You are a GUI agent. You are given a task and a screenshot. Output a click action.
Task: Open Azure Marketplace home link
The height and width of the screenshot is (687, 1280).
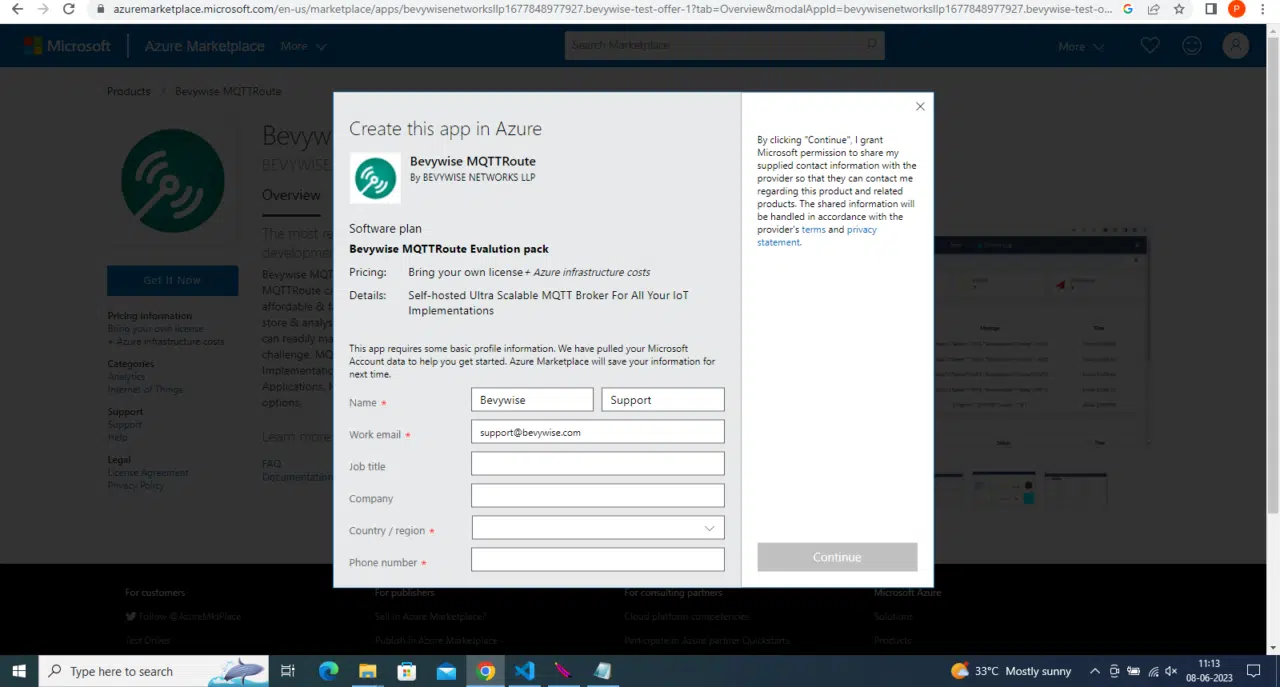[204, 46]
